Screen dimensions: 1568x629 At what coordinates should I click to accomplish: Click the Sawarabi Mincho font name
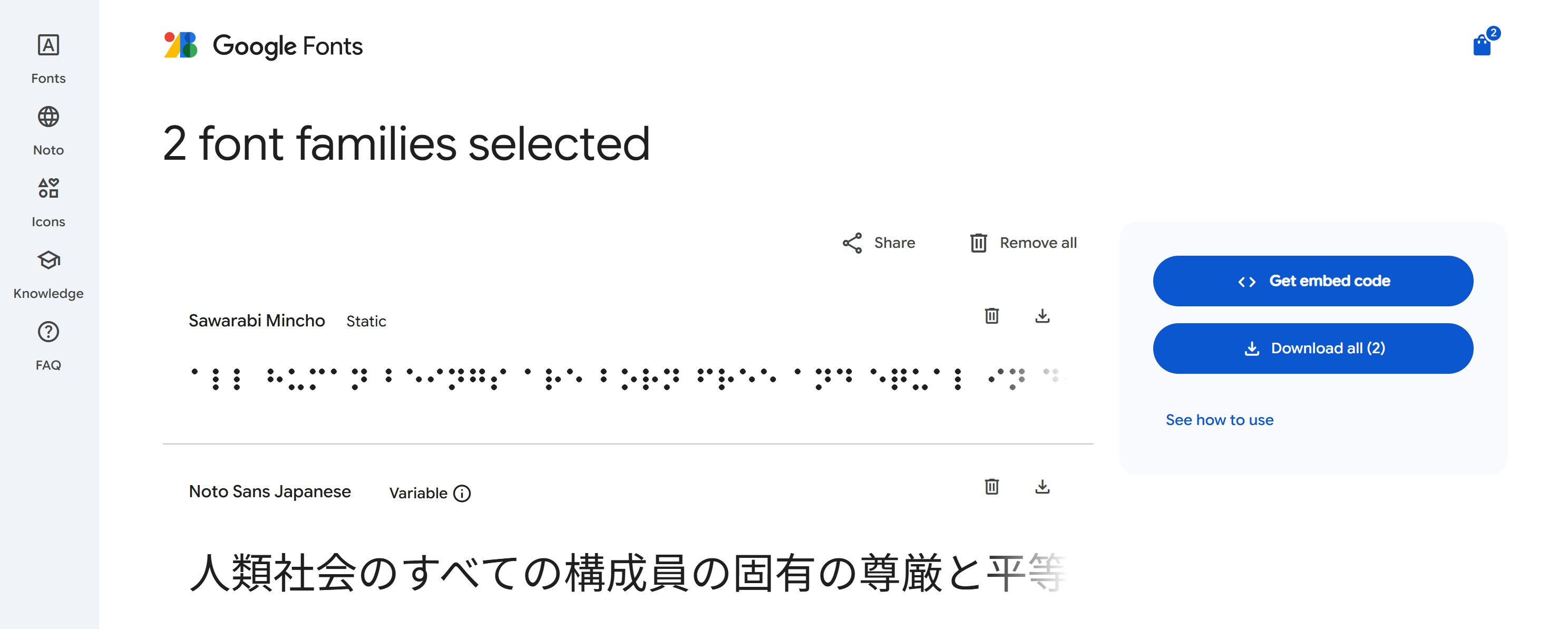(256, 320)
